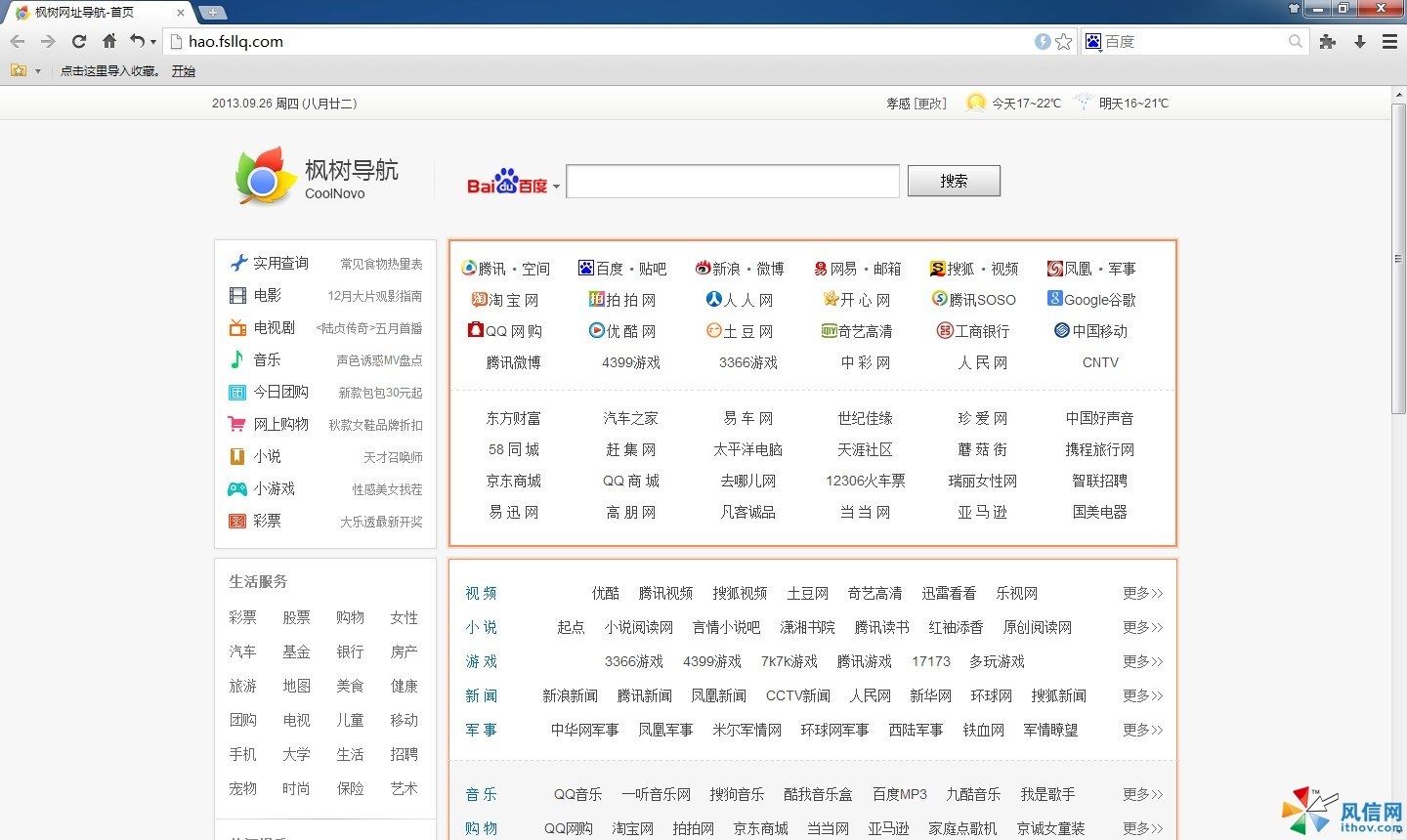Reload the page with the refresh icon

click(x=79, y=42)
